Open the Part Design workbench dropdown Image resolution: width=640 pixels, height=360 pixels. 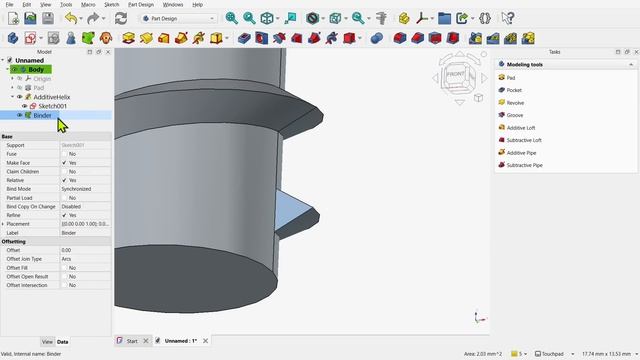pos(178,18)
